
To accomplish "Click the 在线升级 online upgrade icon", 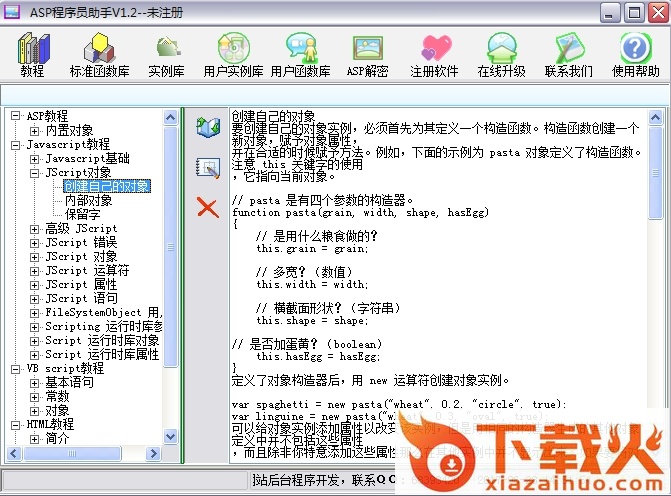I will tap(501, 50).
